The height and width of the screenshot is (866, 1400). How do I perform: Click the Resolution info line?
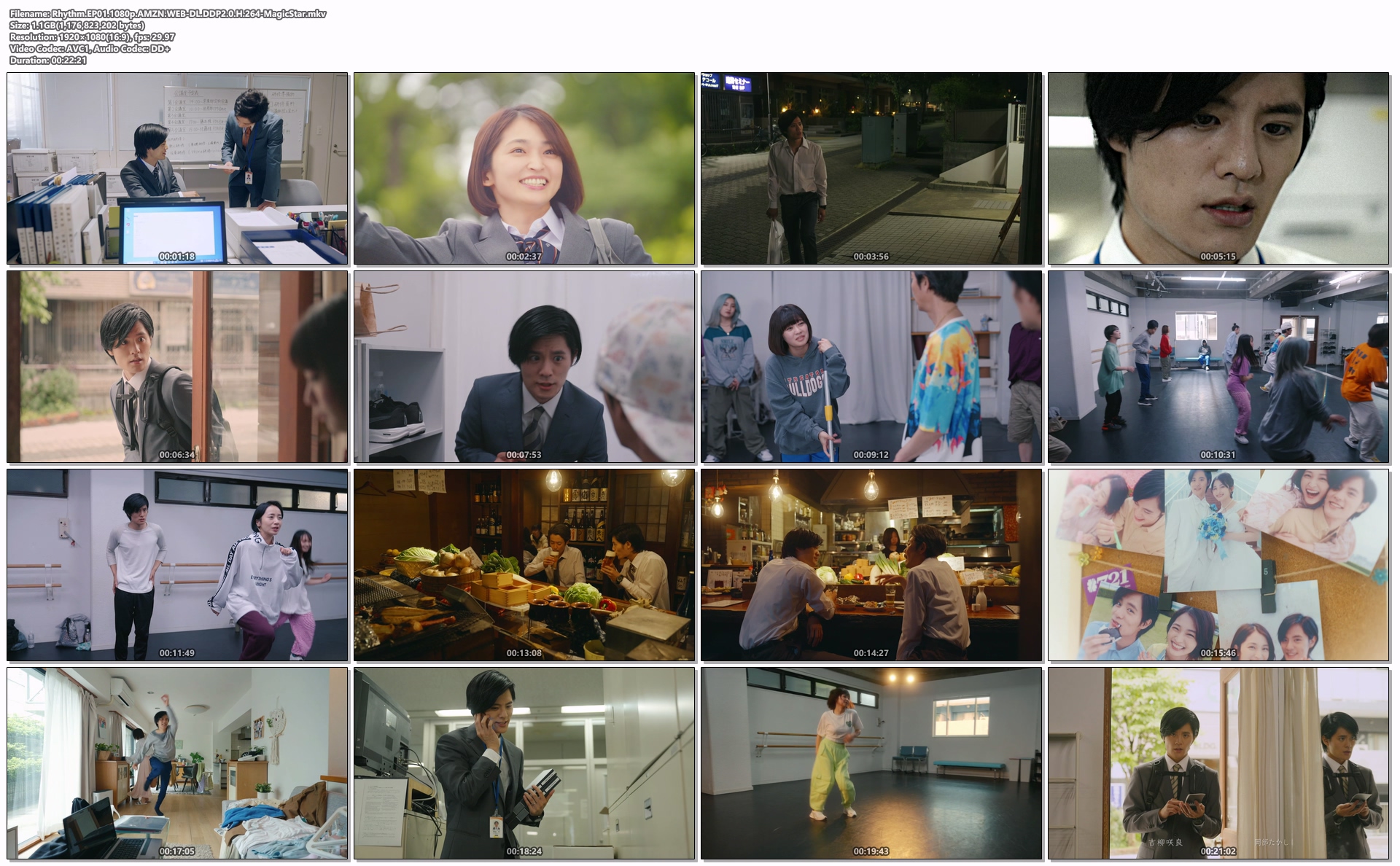(92, 37)
